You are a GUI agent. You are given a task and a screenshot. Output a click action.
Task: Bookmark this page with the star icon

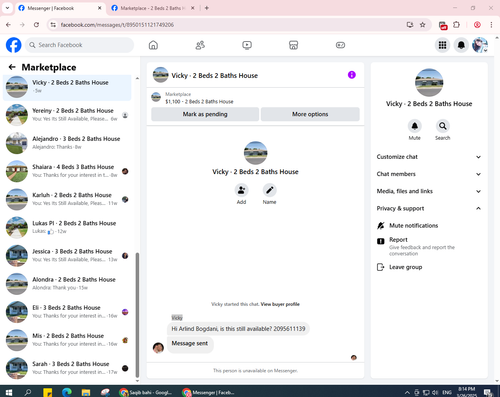tap(422, 25)
